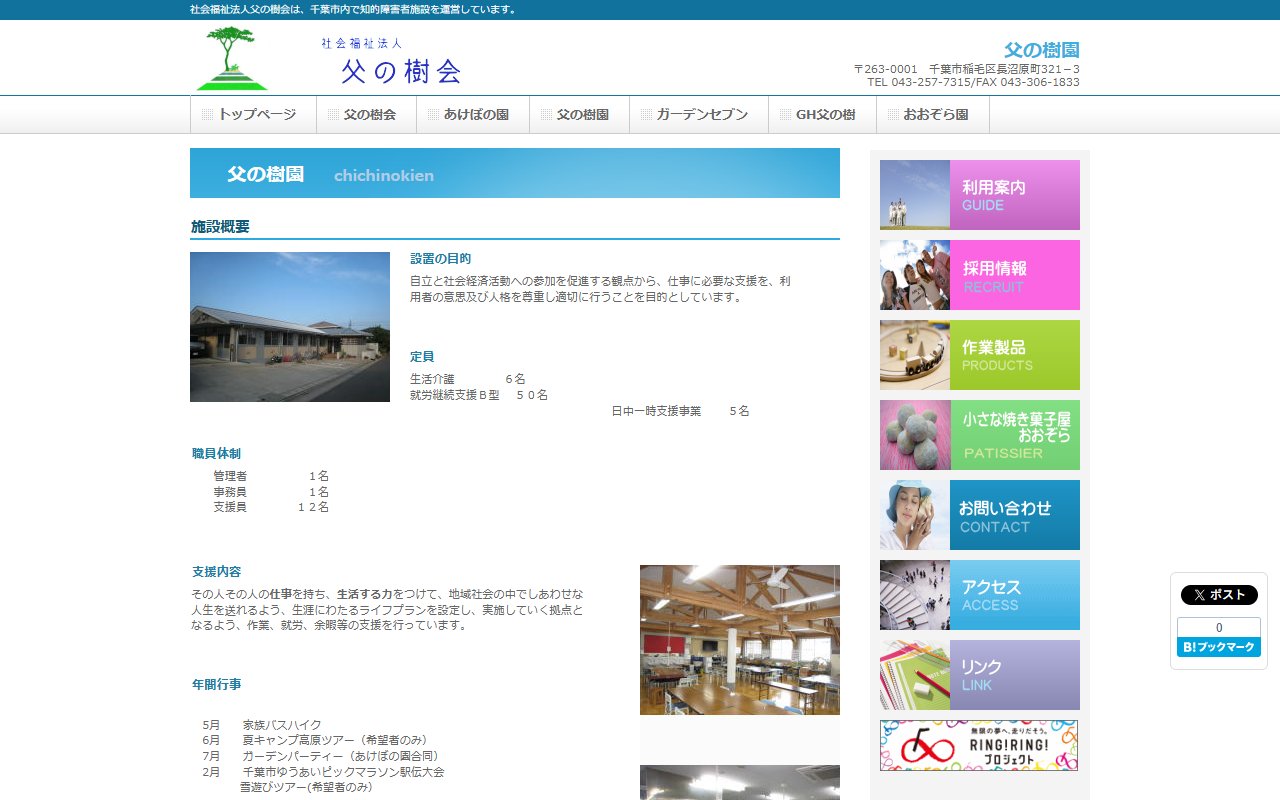Open お問い合わせ CONTACT sidebar banner
This screenshot has width=1280, height=800.
(x=980, y=515)
